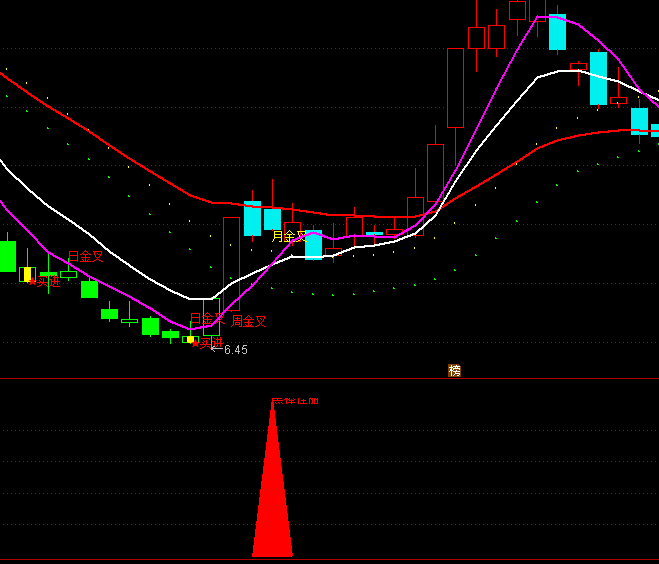Click the tall cyan candlestick at top peak
Image resolution: width=659 pixels, height=564 pixels.
pyautogui.click(x=557, y=32)
